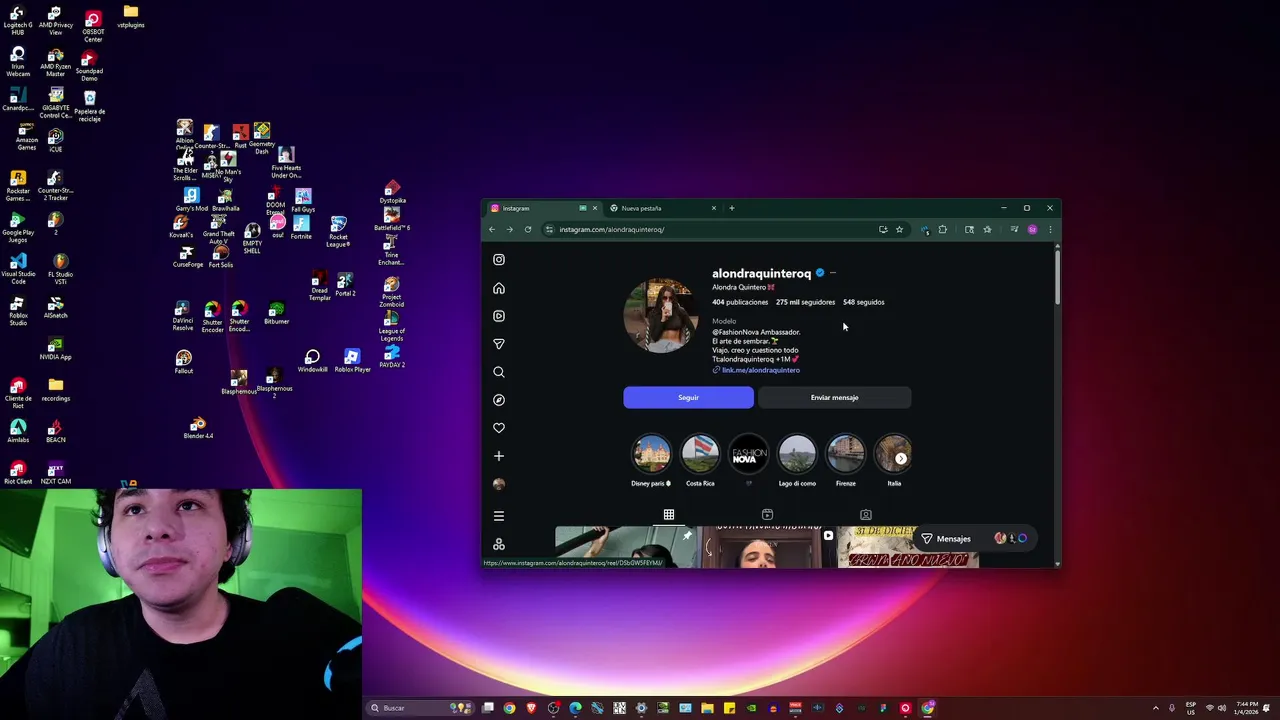
Task: Click 275 mil seguidores count
Action: coord(805,302)
